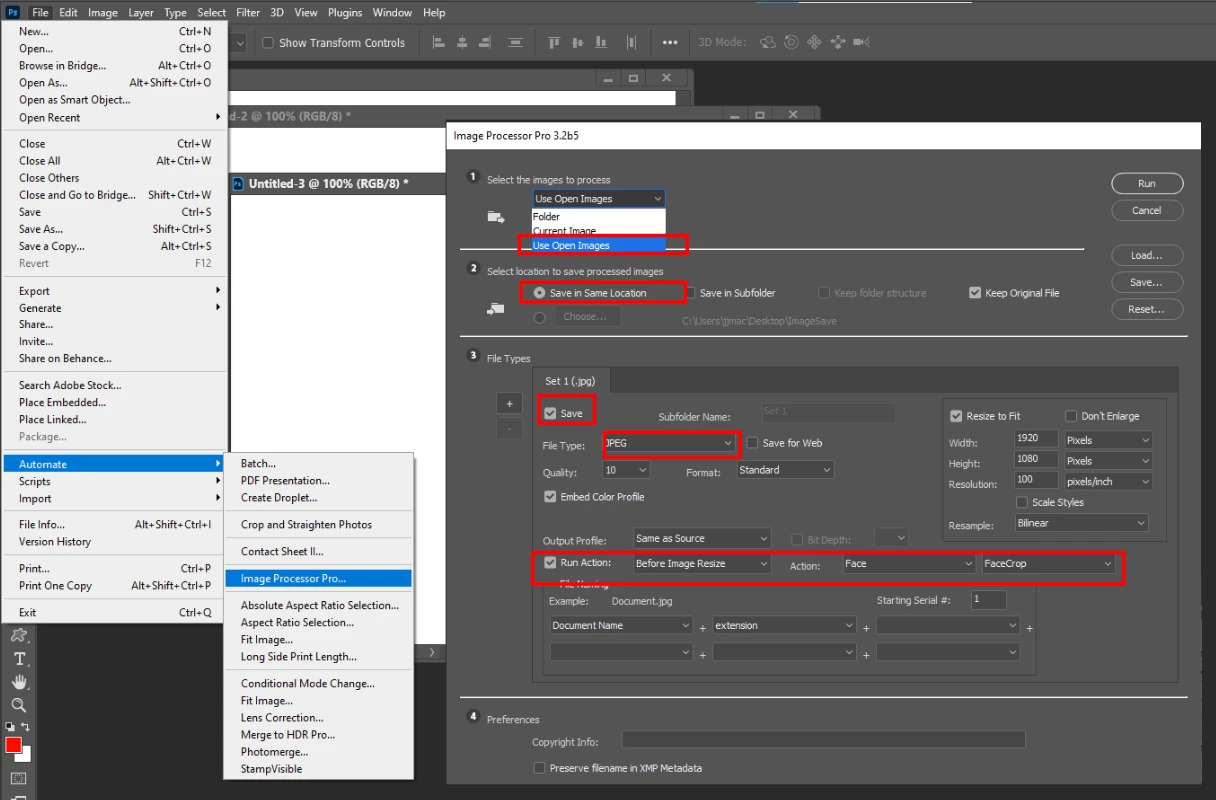This screenshot has height=800, width=1216.
Task: Click the save-location folder icon in step 2
Action: (x=496, y=310)
